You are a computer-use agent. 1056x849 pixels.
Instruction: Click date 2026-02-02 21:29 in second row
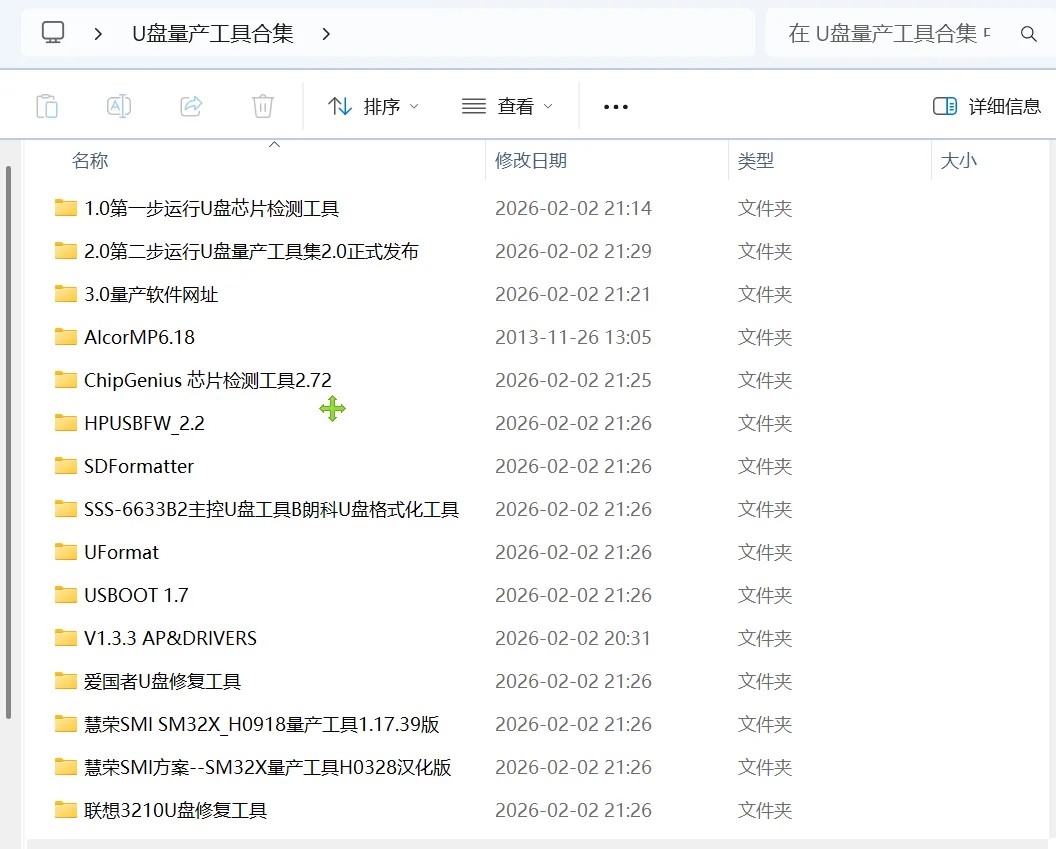pyautogui.click(x=573, y=252)
